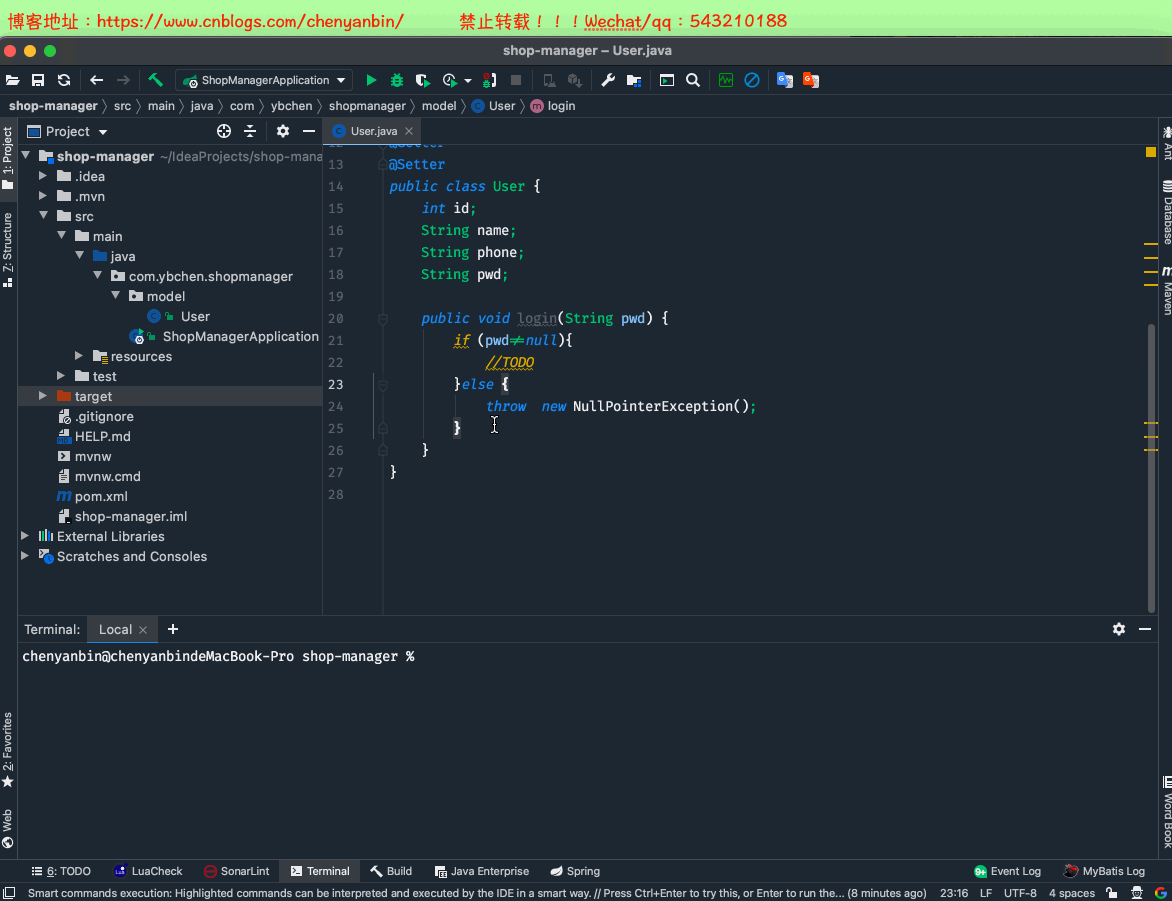This screenshot has height=901, width=1172.
Task: Open settings via the wrench icon
Action: 608,80
